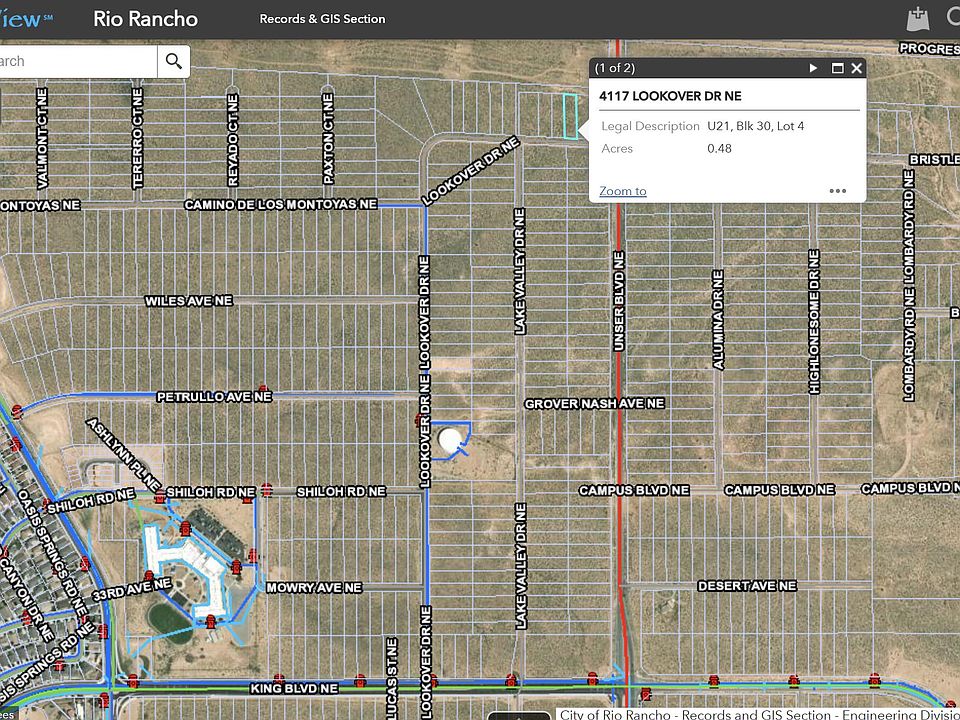This screenshot has height=720, width=960.
Task: Select the white water tank circle on map
Action: click(453, 438)
